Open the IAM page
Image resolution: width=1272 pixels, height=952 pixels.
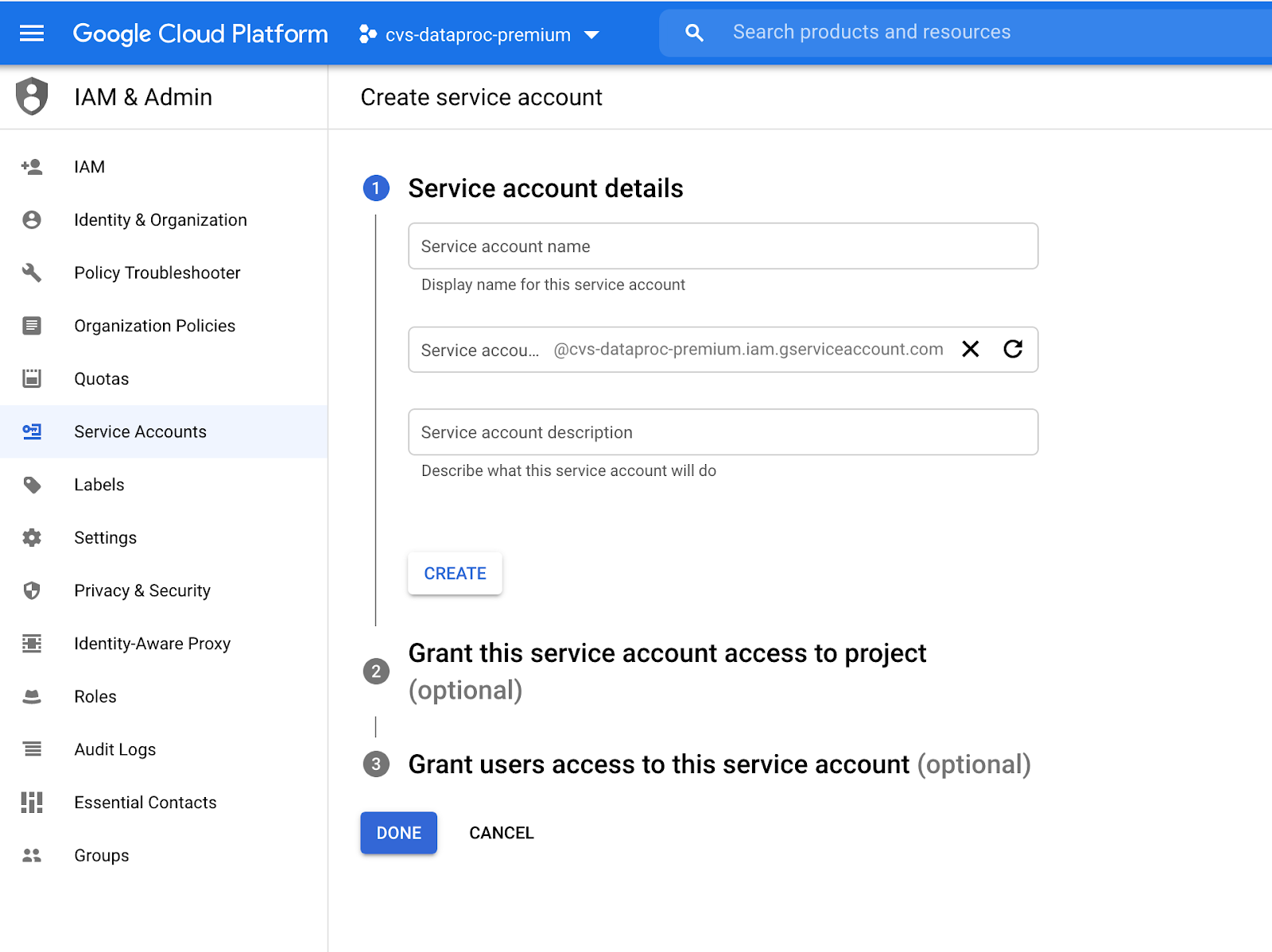(164, 167)
